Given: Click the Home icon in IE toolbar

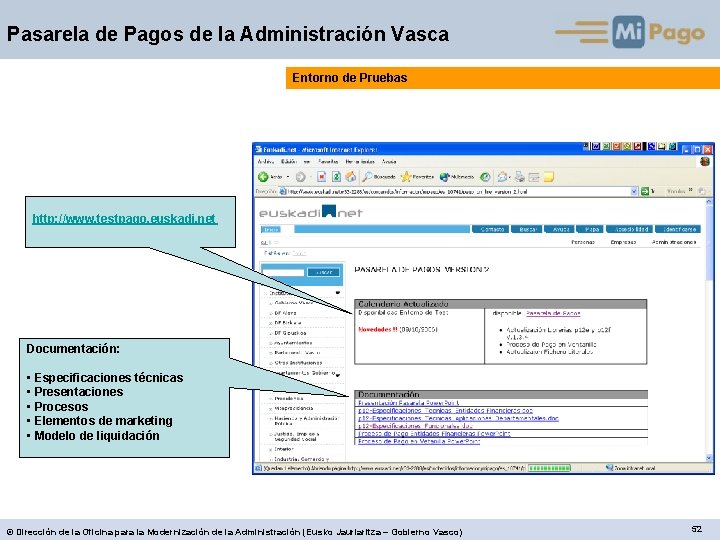Looking at the screenshot, I should [x=351, y=177].
